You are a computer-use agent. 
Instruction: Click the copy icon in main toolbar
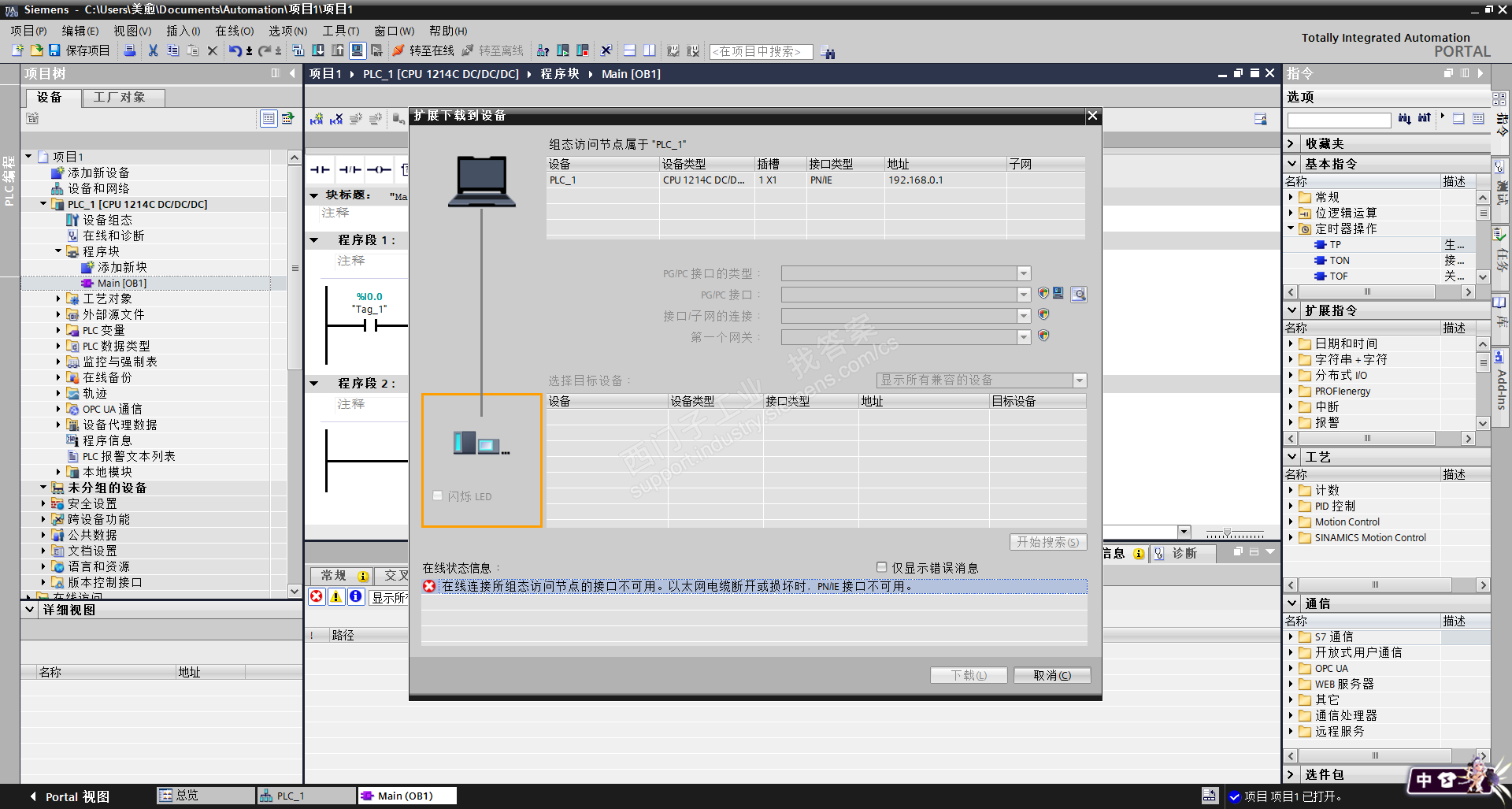click(172, 50)
